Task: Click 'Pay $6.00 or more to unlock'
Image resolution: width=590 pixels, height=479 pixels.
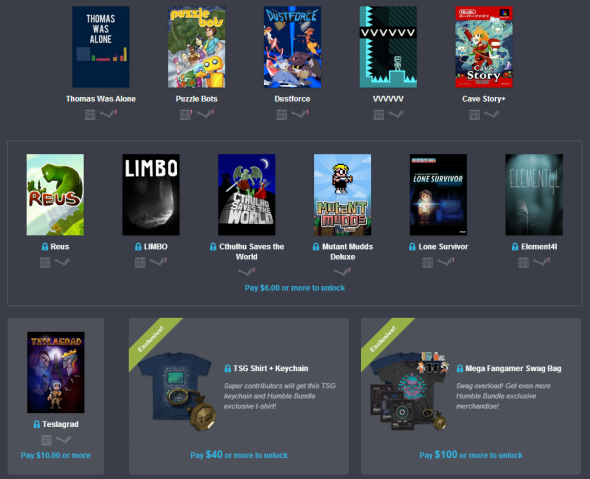Action: coord(295,288)
